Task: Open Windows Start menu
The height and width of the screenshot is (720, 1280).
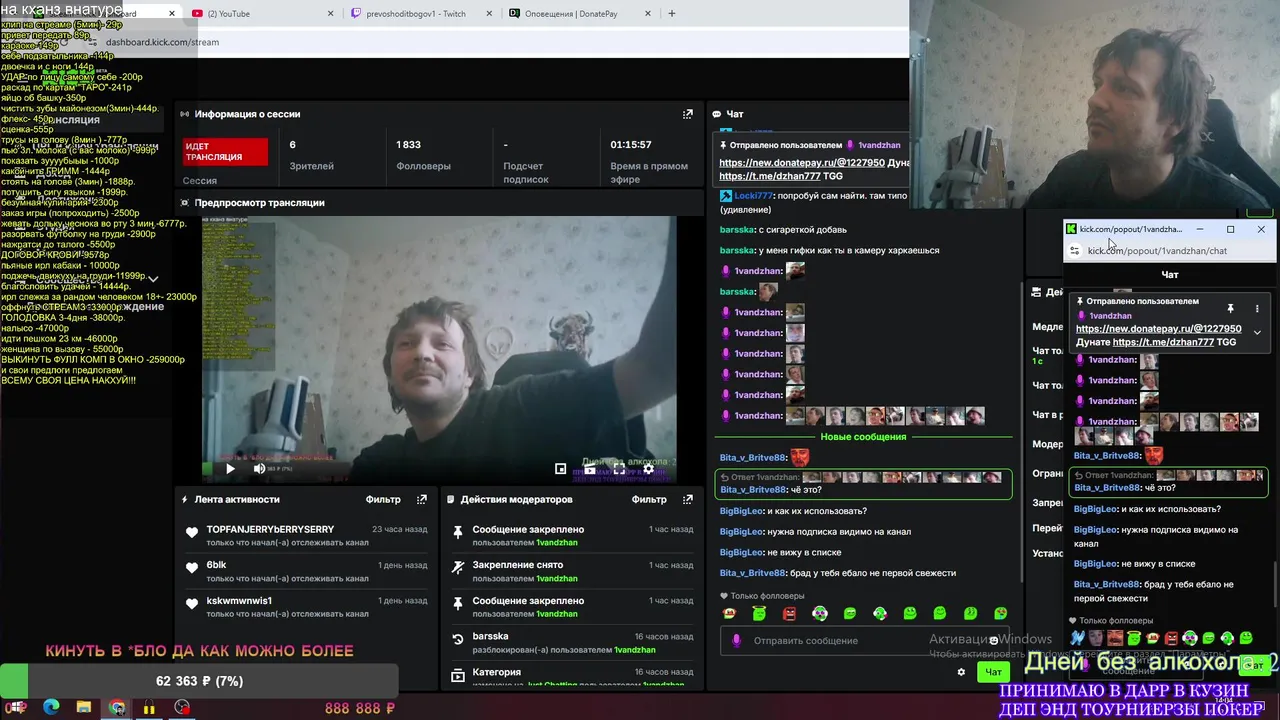Action: [17, 708]
